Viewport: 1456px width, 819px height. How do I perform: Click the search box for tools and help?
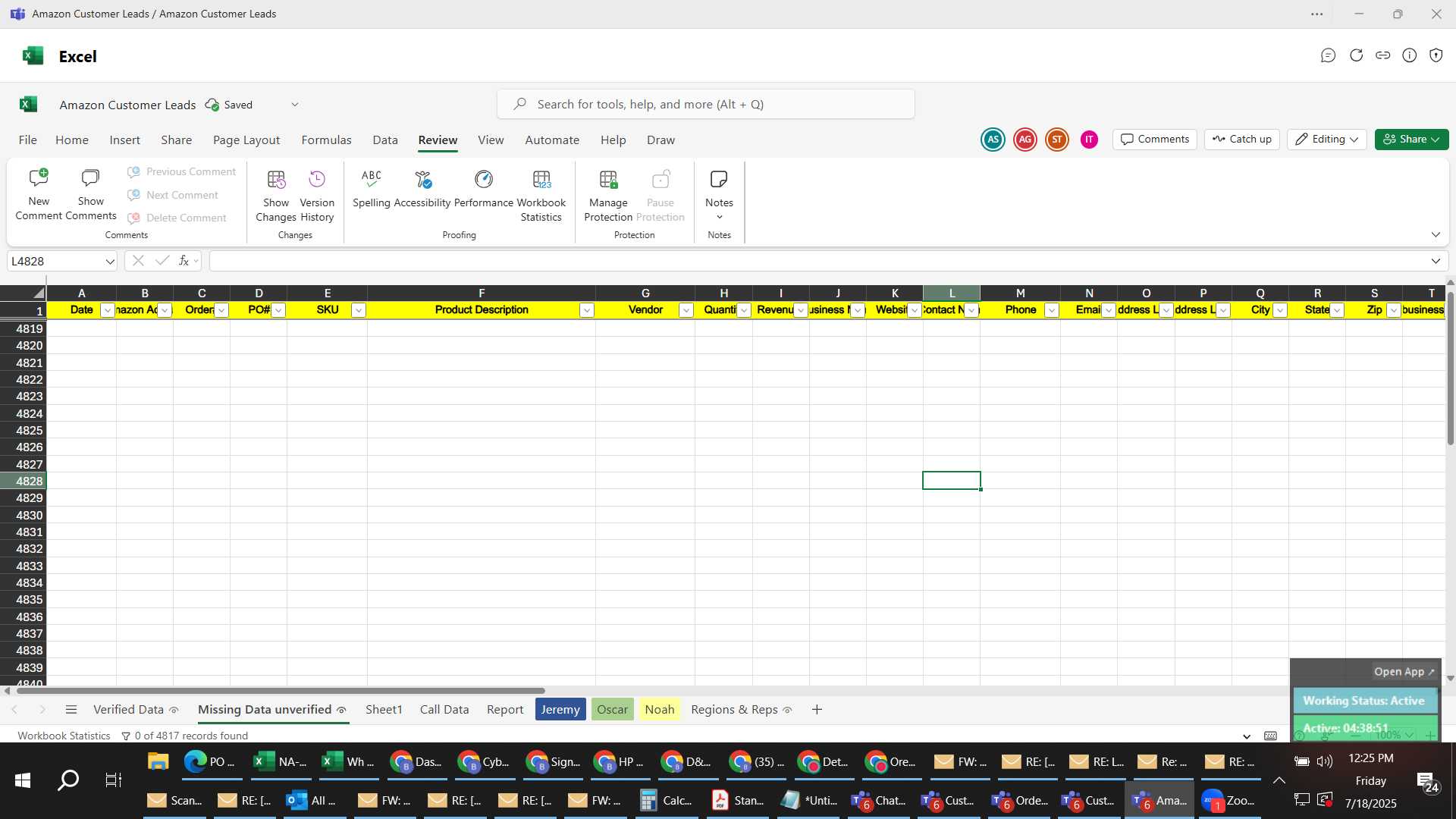[705, 105]
